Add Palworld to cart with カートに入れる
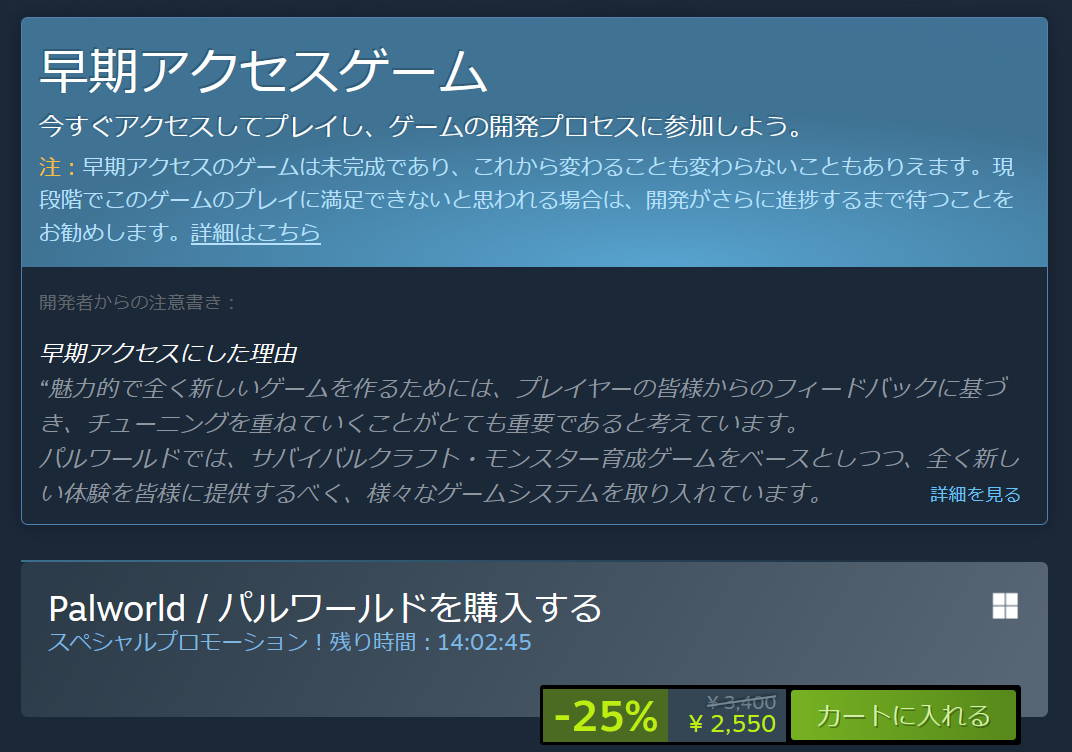The width and height of the screenshot is (1072, 752). [903, 716]
